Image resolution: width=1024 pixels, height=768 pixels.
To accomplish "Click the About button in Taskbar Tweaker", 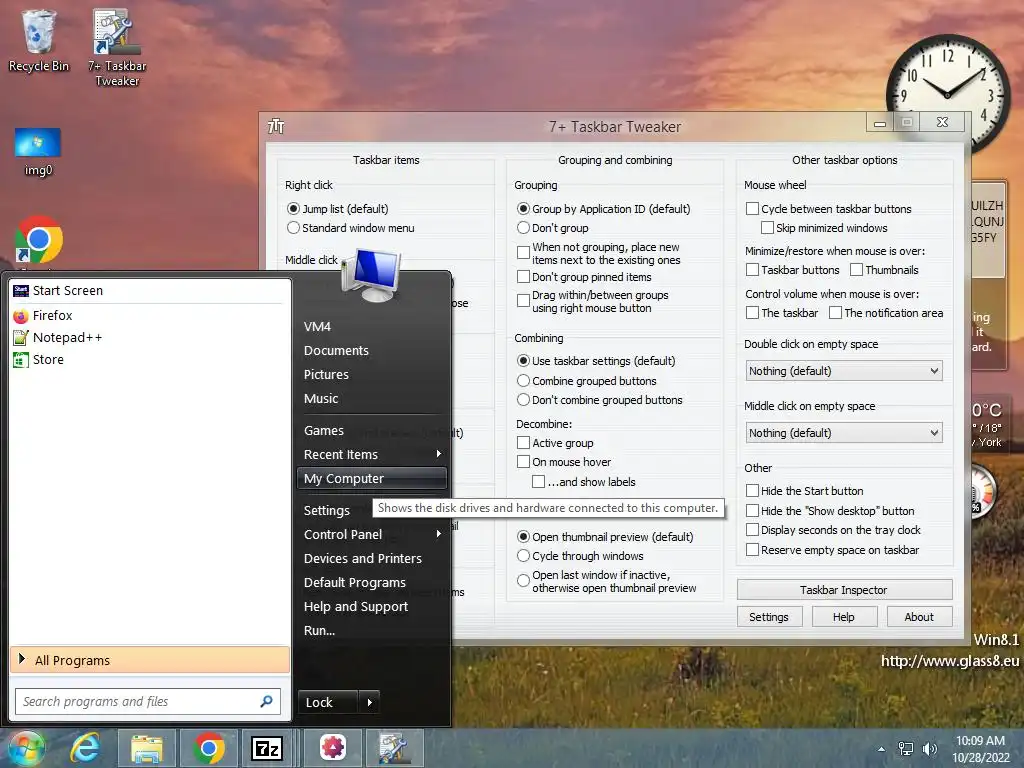I will pos(919,617).
